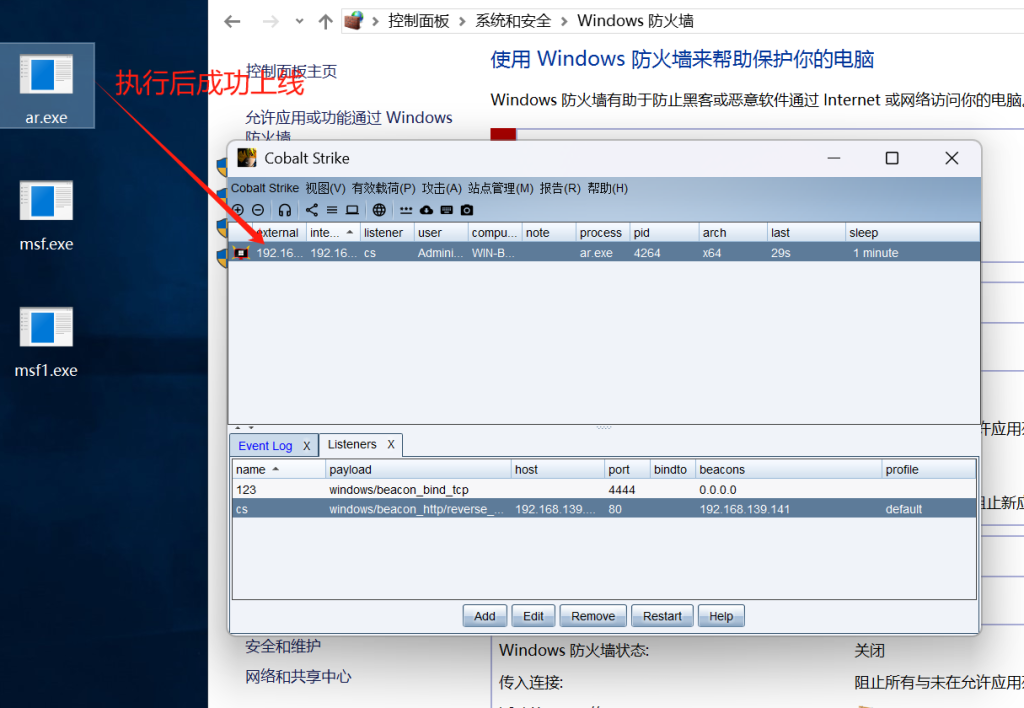Switch to Pivot Graph view icon
Screen dimensions: 1024x708
[x=312, y=210]
